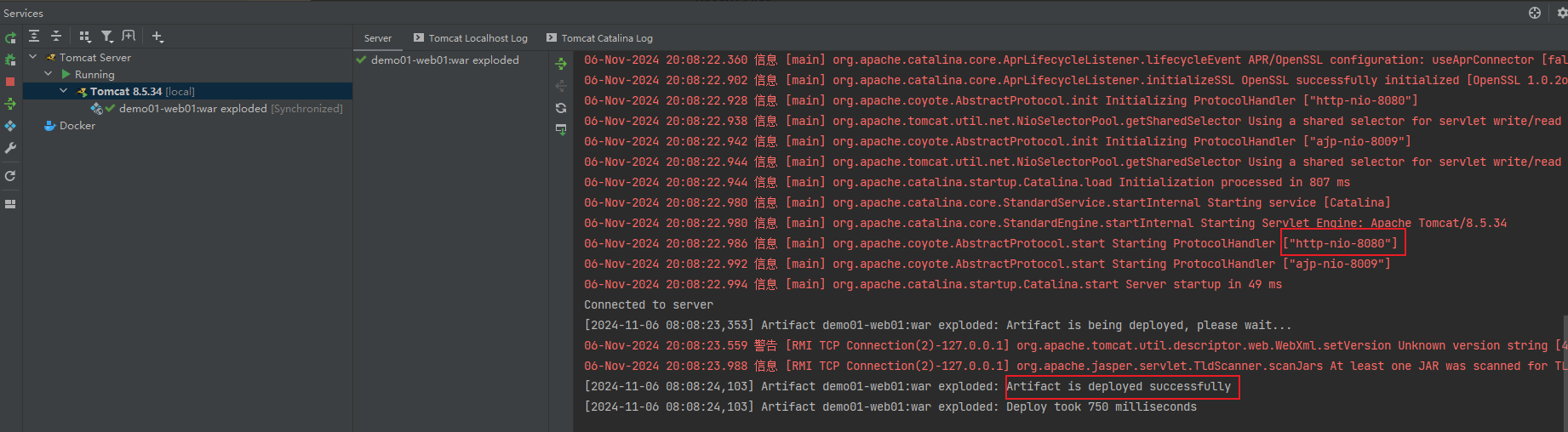Screen dimensions: 1568x432
Task: Click the Docker whale icon
Action: point(49,126)
